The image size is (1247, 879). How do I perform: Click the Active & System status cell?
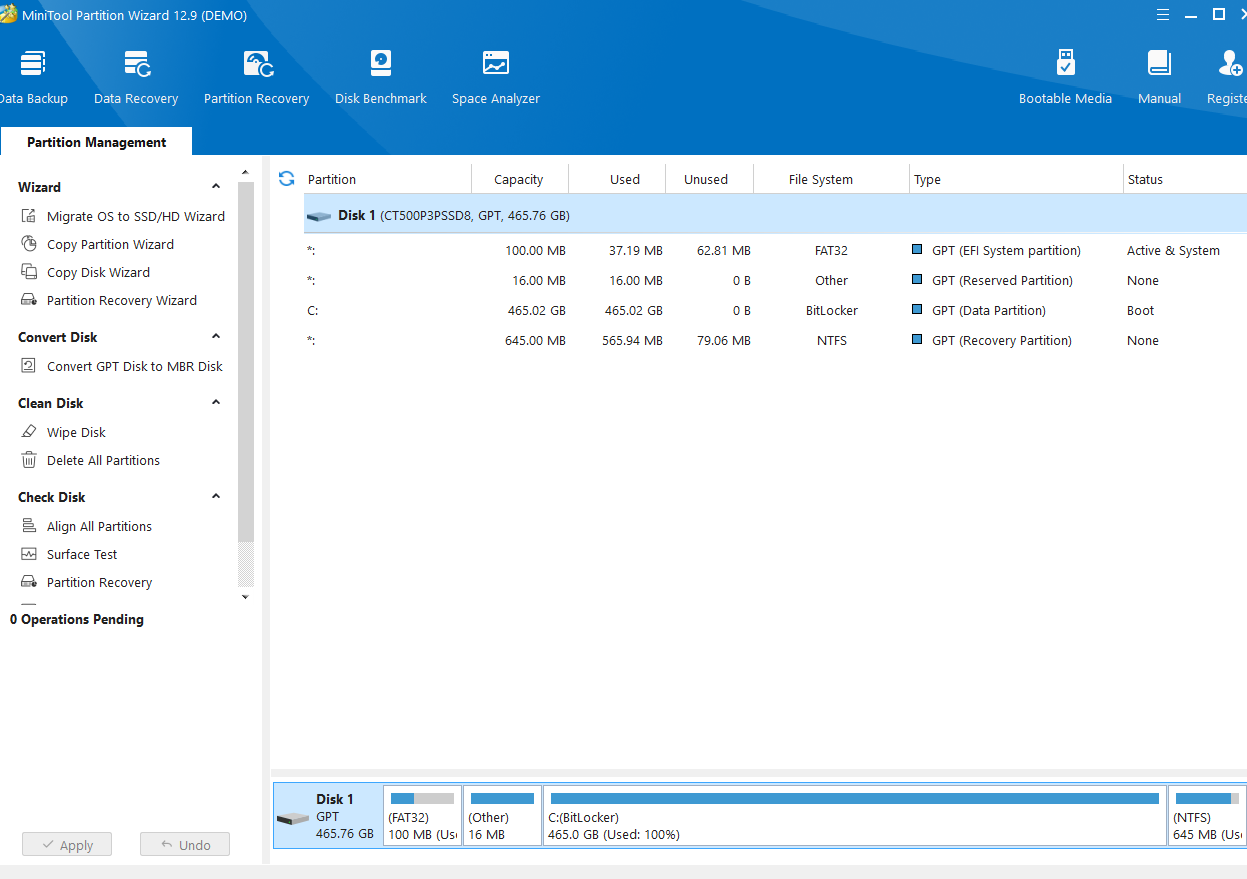pyautogui.click(x=1173, y=251)
